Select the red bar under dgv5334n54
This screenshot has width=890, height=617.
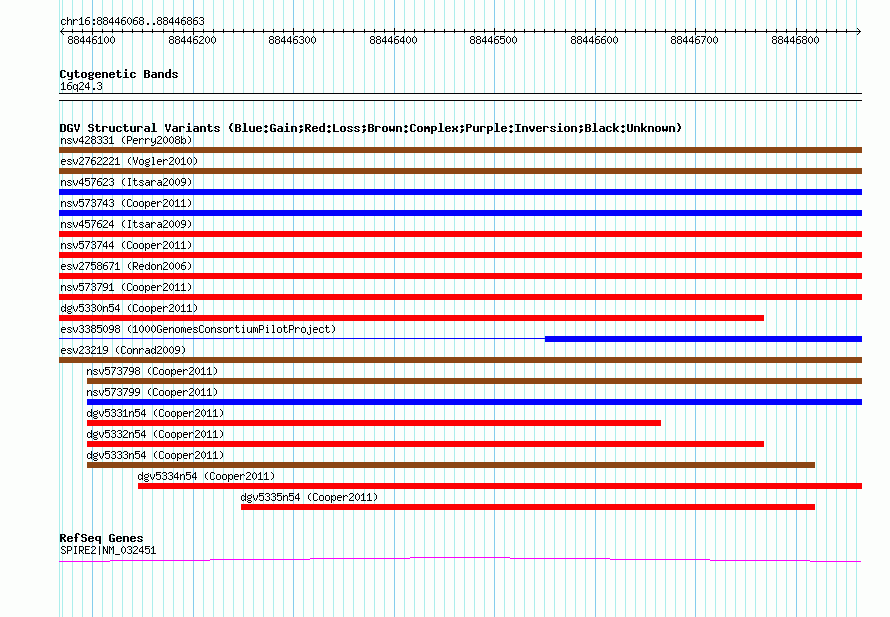500,486
